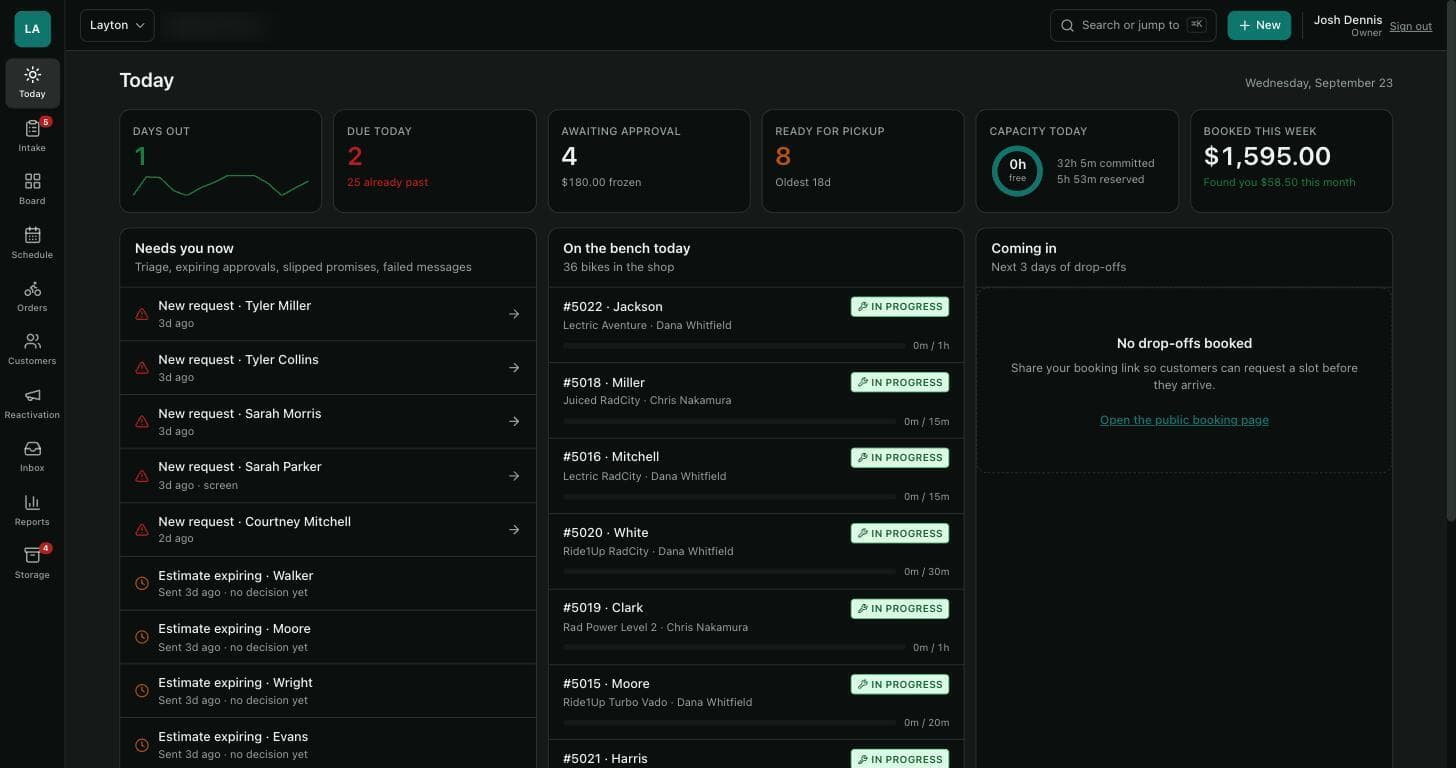Open Estimate expiring · Evans row

(x=328, y=744)
